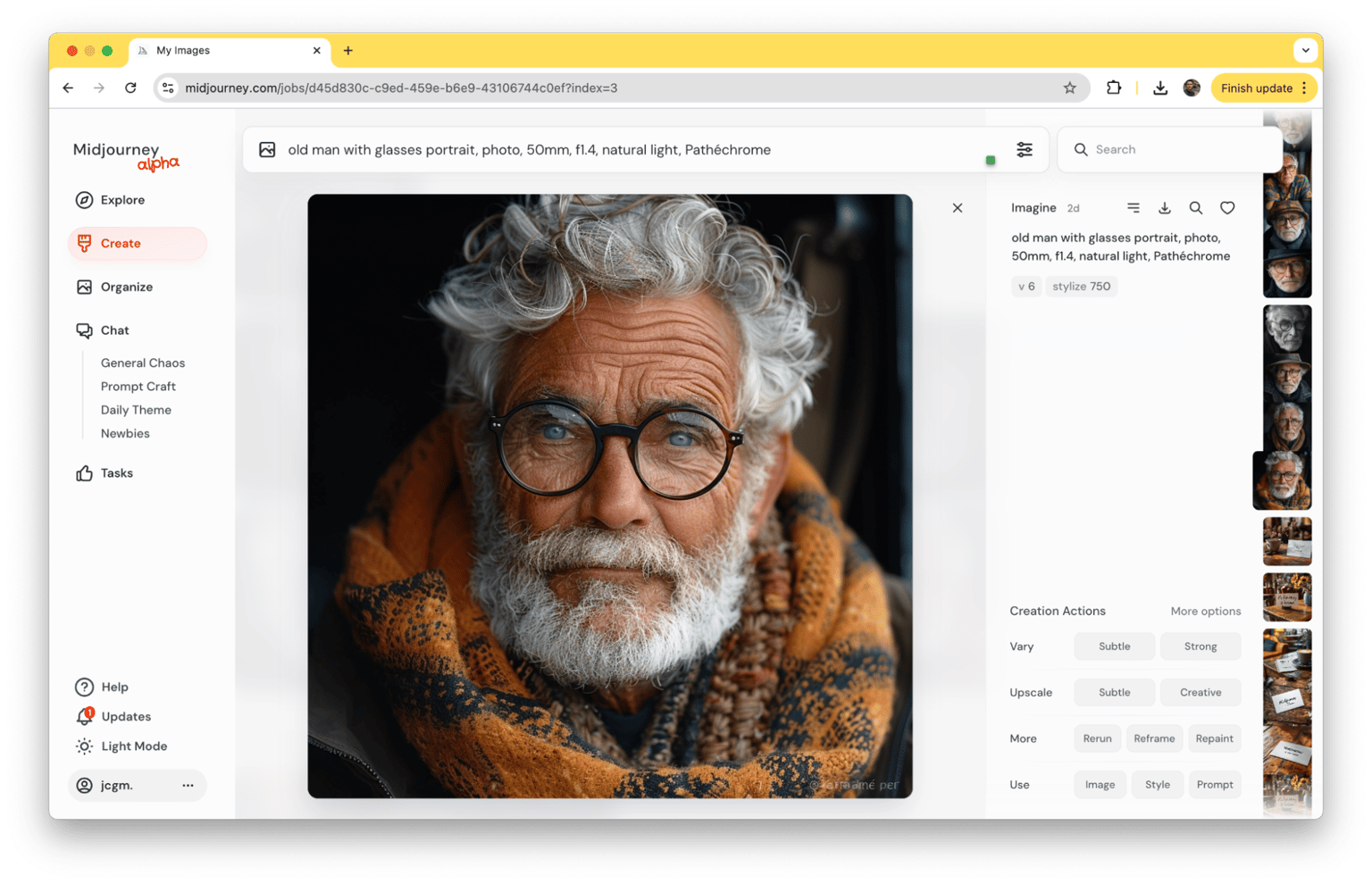
Task: Click the stylize 750 parameter chip
Action: (1082, 287)
